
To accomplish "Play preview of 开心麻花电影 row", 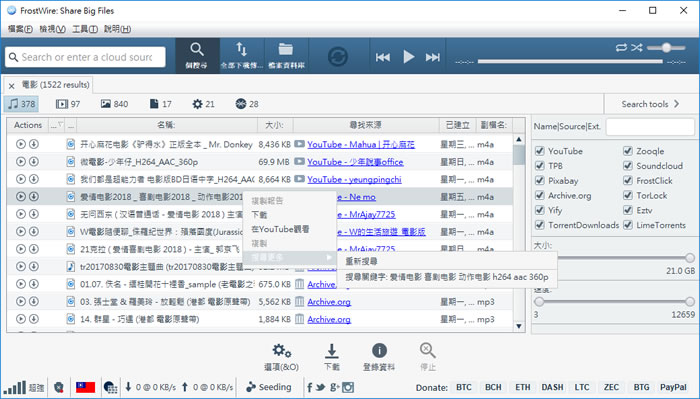I will click(21, 144).
